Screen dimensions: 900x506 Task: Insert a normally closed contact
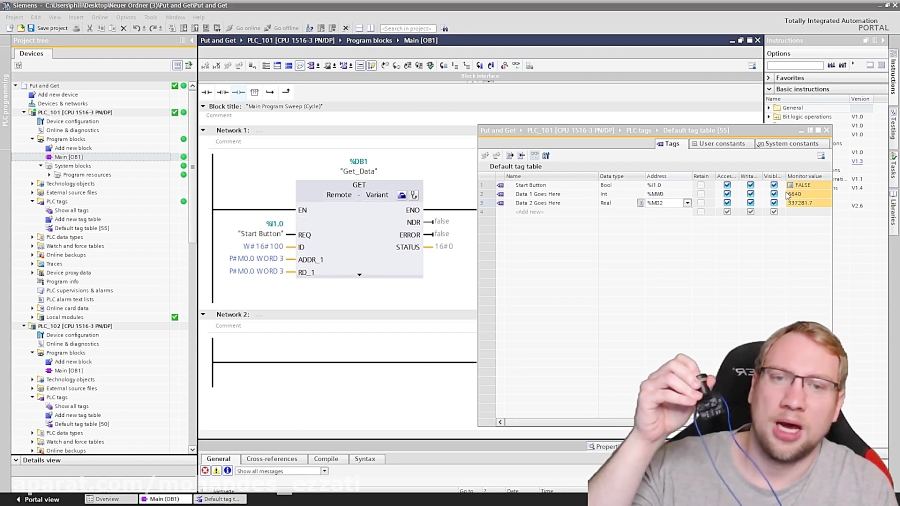tap(223, 91)
